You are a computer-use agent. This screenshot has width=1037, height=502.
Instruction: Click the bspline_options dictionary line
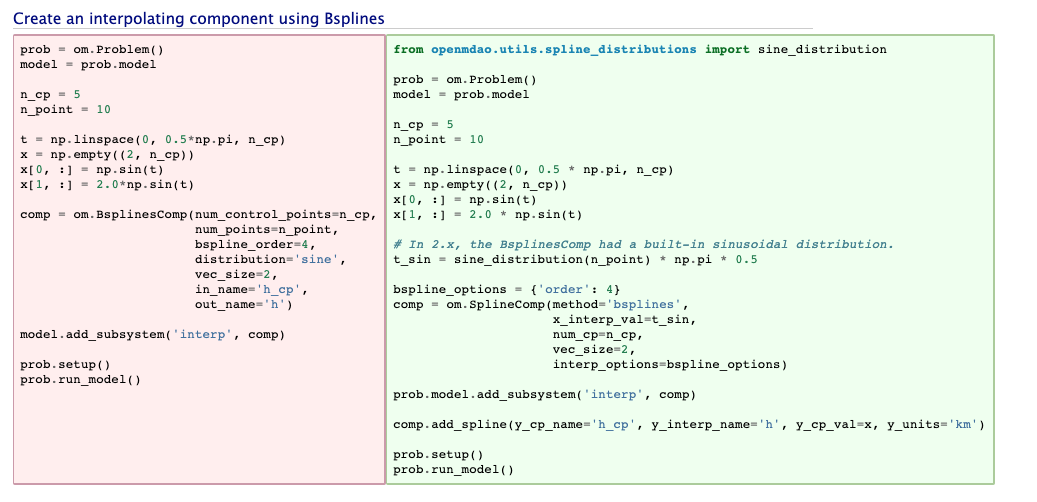click(508, 290)
